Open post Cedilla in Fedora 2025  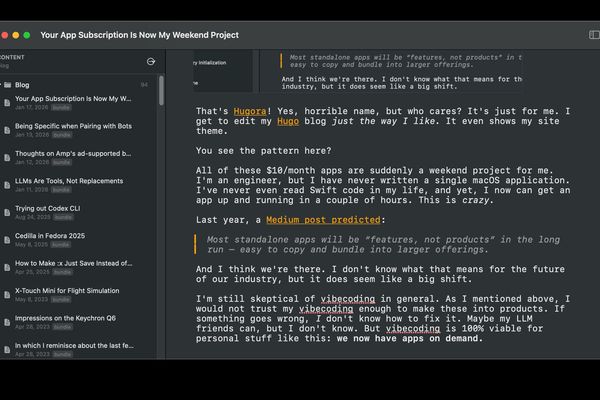pyautogui.click(x=50, y=236)
